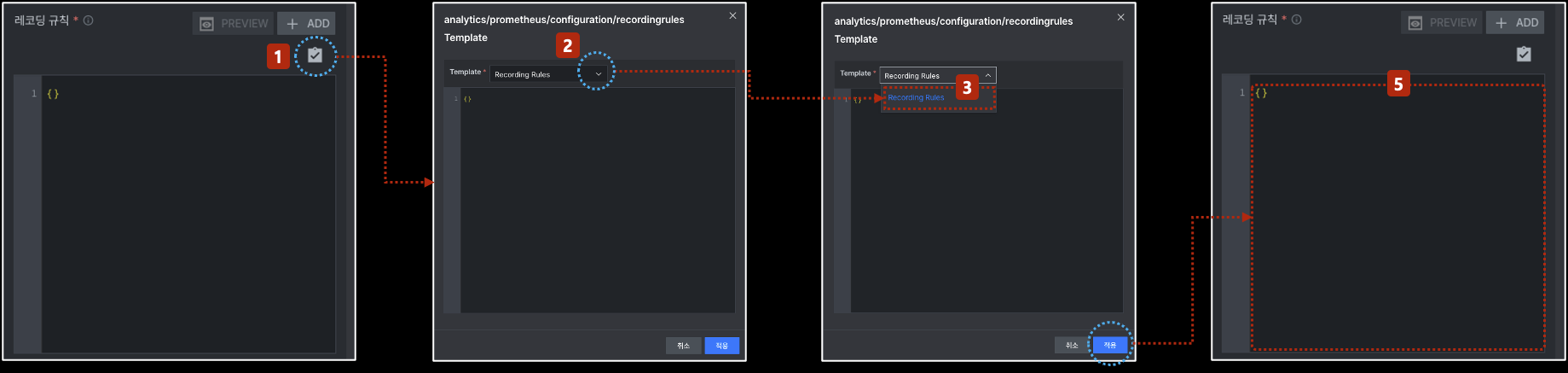This screenshot has width=1568, height=373.
Task: Expand the Template dropdown chevron near marker 2
Action: coord(599,74)
